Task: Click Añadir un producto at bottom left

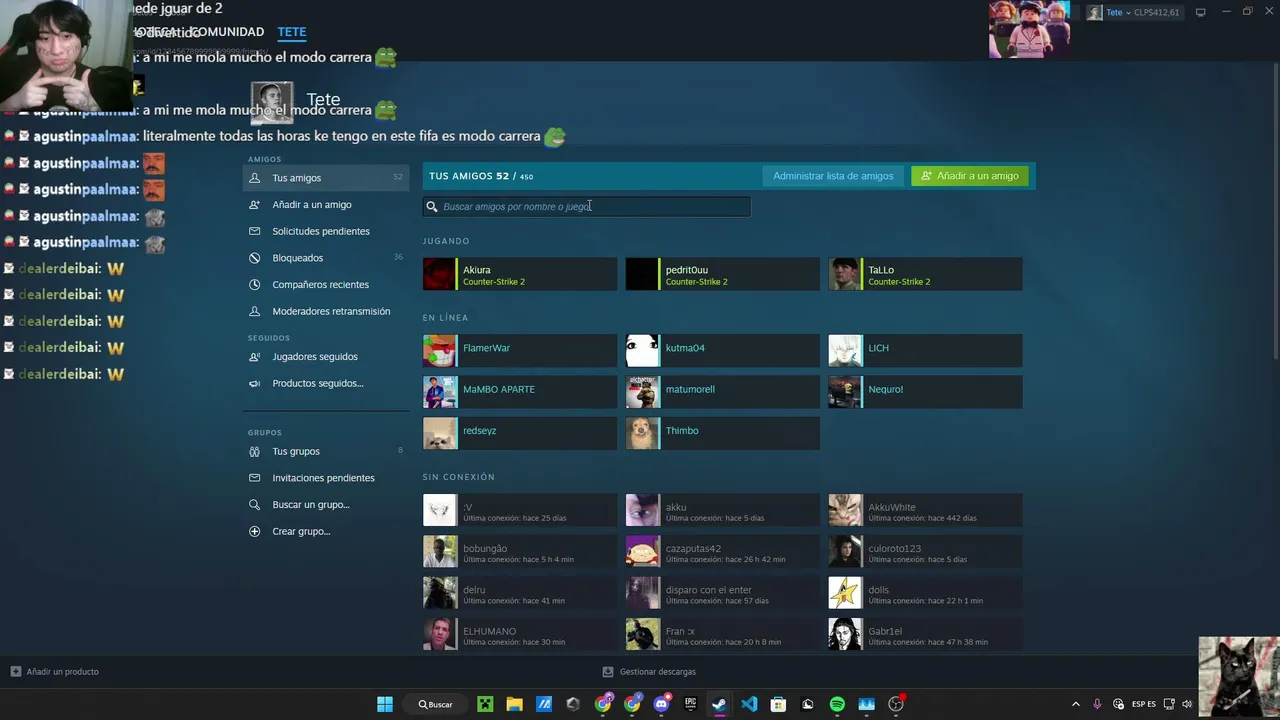Action: click(x=55, y=672)
